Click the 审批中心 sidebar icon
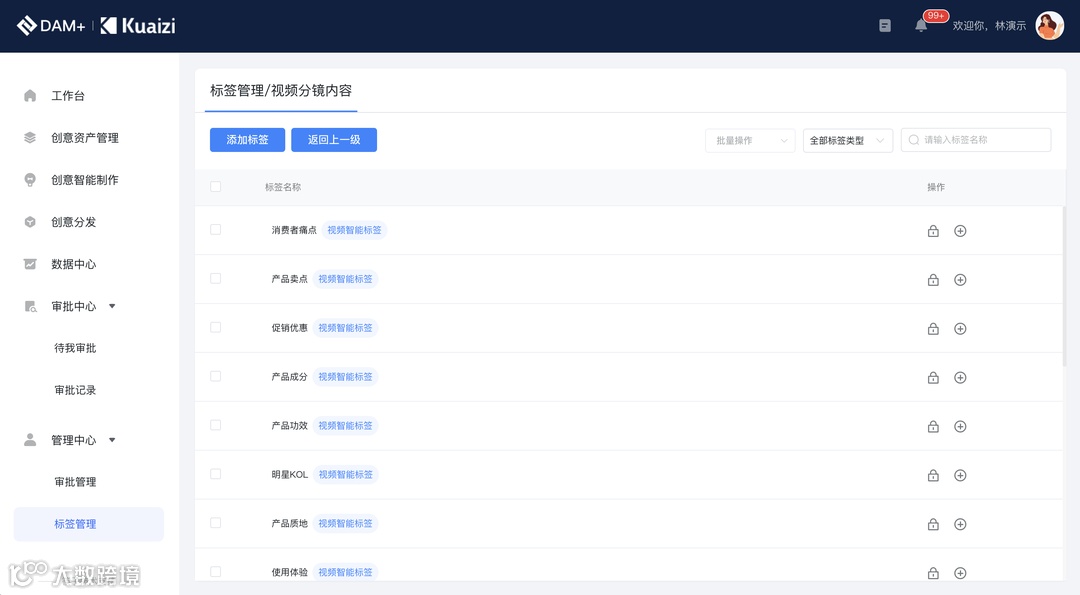 pos(30,306)
